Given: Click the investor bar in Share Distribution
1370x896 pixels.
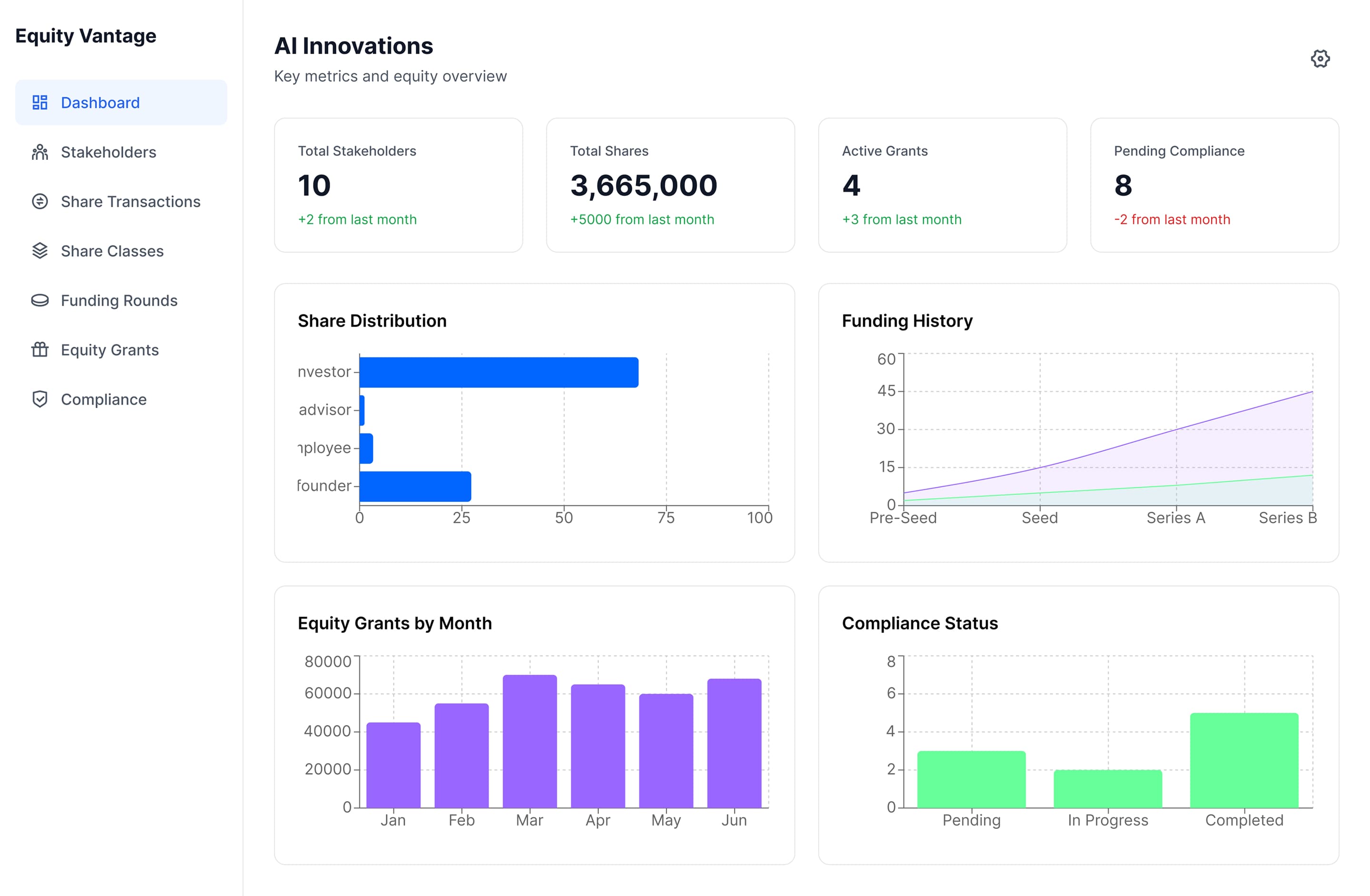Looking at the screenshot, I should point(499,372).
